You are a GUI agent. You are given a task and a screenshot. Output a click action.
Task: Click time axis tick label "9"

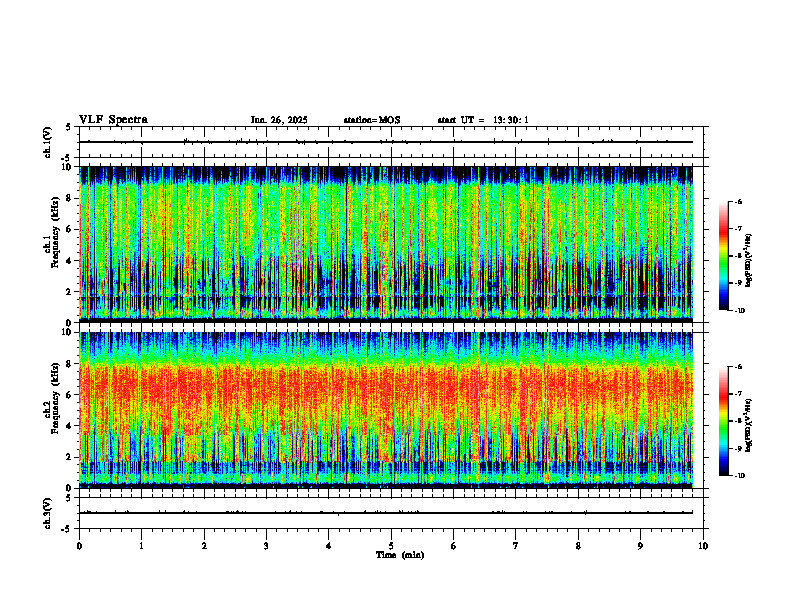[640, 546]
